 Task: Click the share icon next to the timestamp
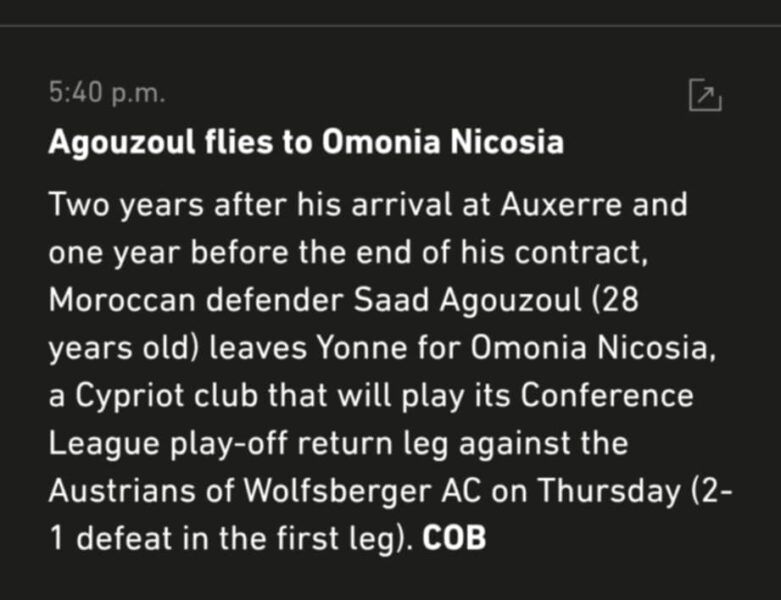(705, 95)
